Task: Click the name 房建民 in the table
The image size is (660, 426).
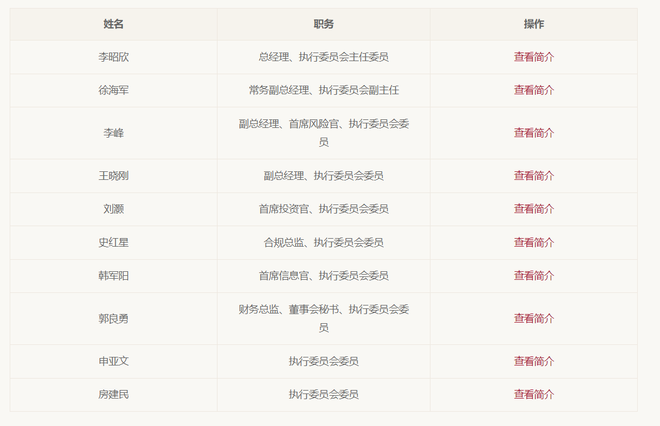Action: point(114,394)
